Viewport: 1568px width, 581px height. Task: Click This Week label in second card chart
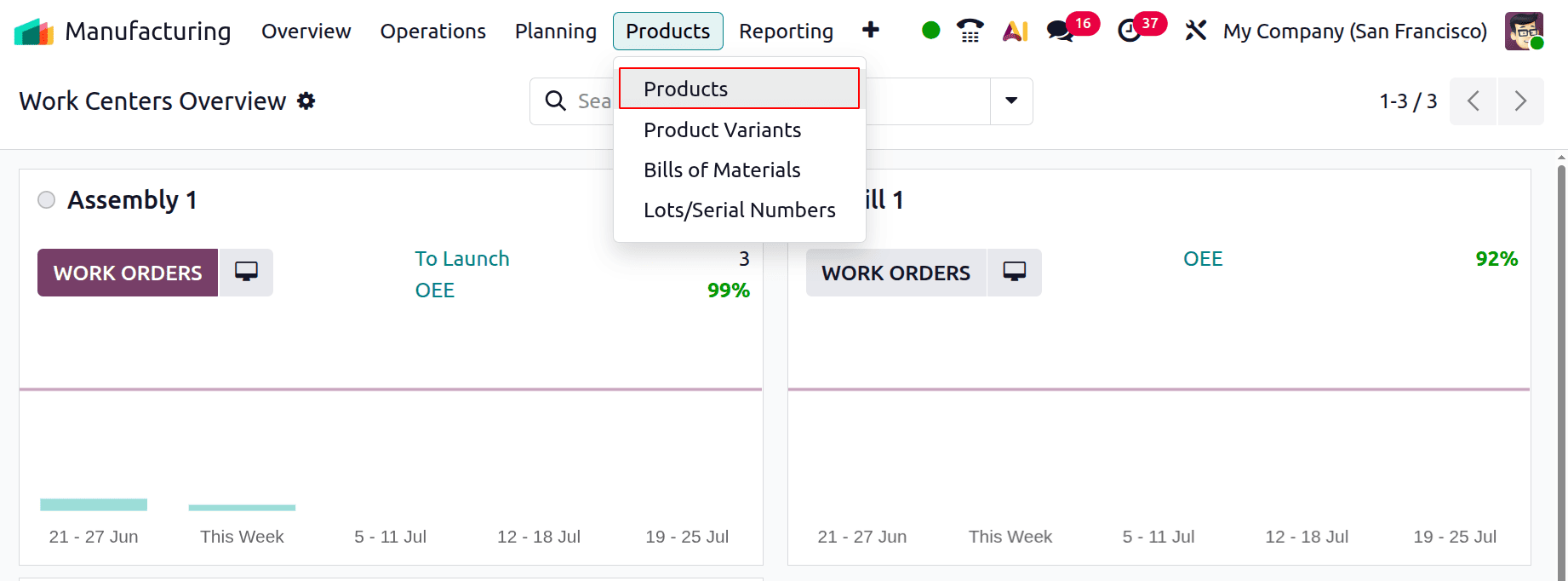(1010, 537)
